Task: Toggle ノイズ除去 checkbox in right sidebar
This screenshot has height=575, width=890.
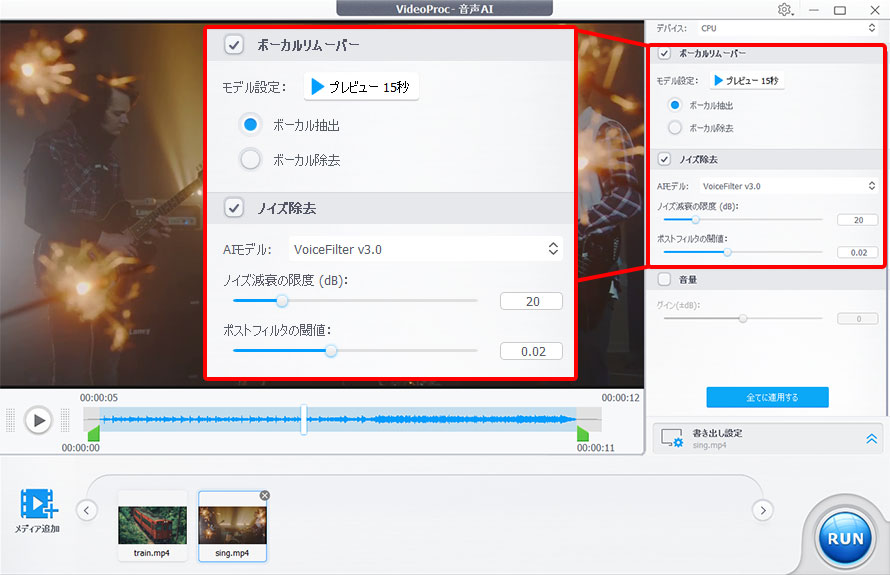Action: pos(664,160)
